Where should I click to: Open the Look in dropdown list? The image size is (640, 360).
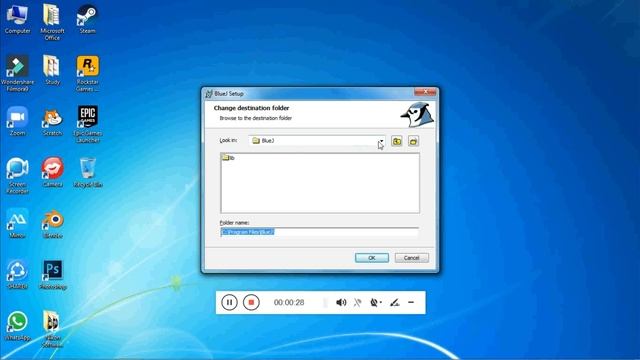click(381, 141)
